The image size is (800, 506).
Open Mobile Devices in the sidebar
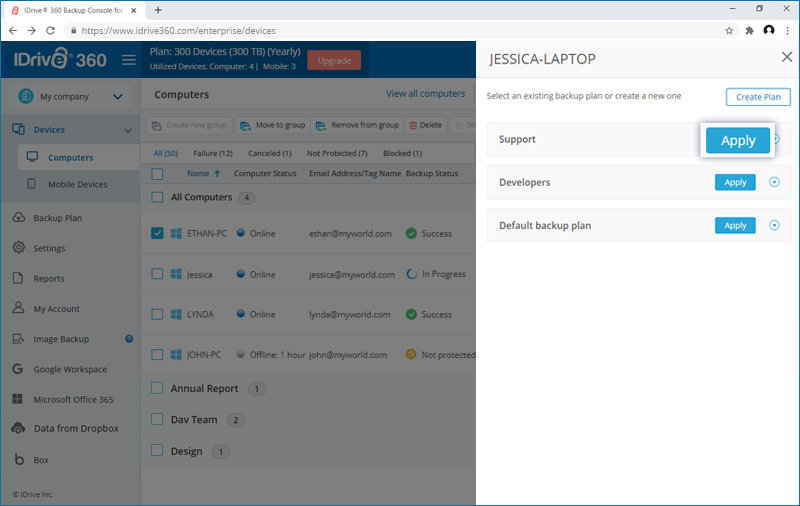coord(78,184)
